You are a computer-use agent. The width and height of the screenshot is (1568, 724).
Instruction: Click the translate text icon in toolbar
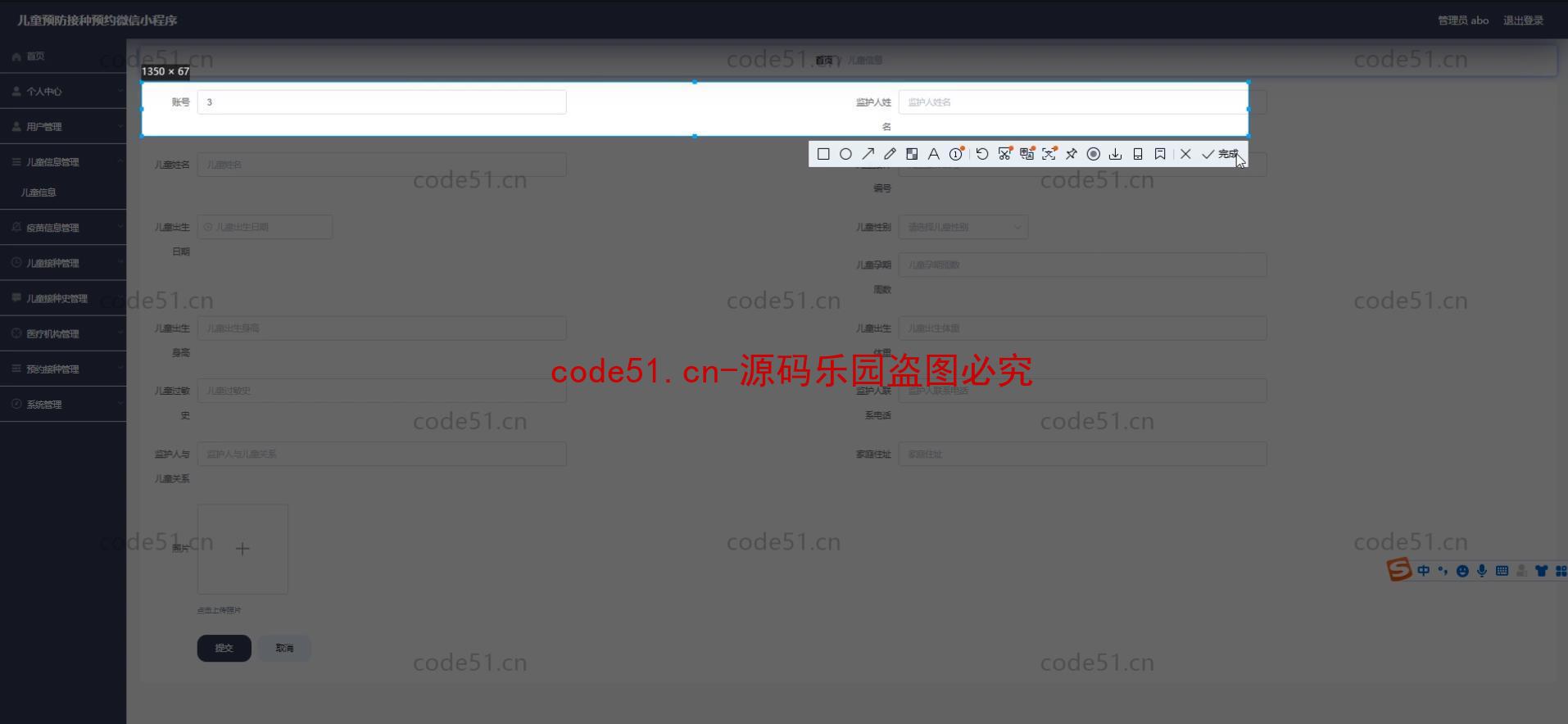point(1026,154)
